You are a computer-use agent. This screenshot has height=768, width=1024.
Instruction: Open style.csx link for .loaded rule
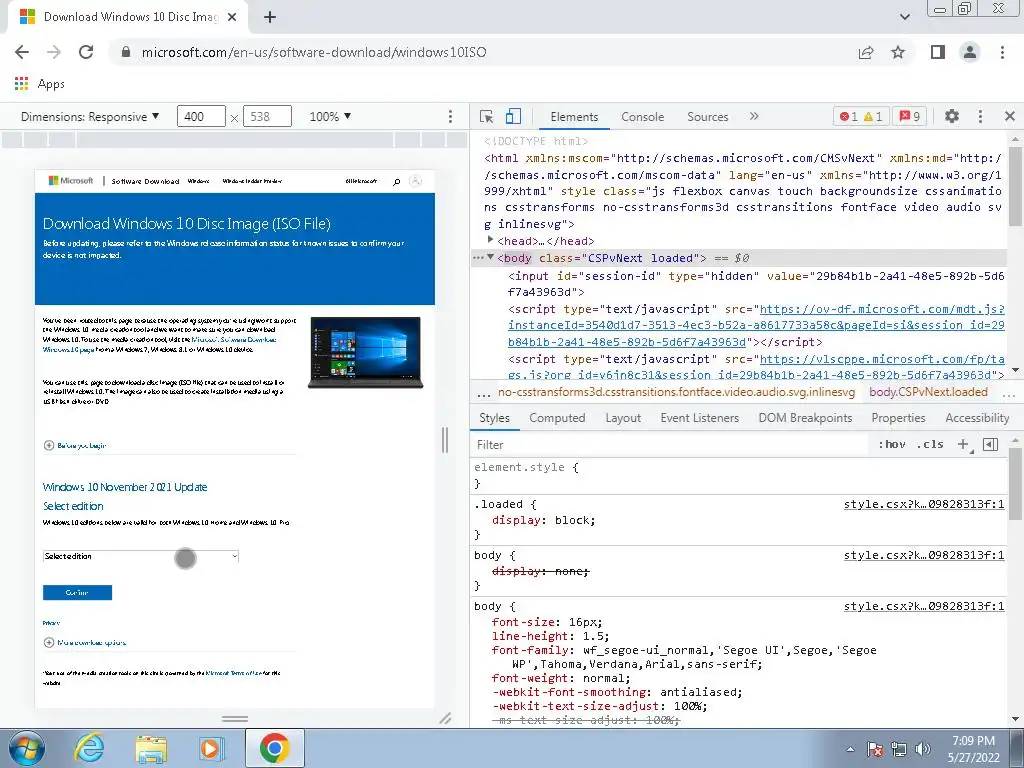pos(924,504)
